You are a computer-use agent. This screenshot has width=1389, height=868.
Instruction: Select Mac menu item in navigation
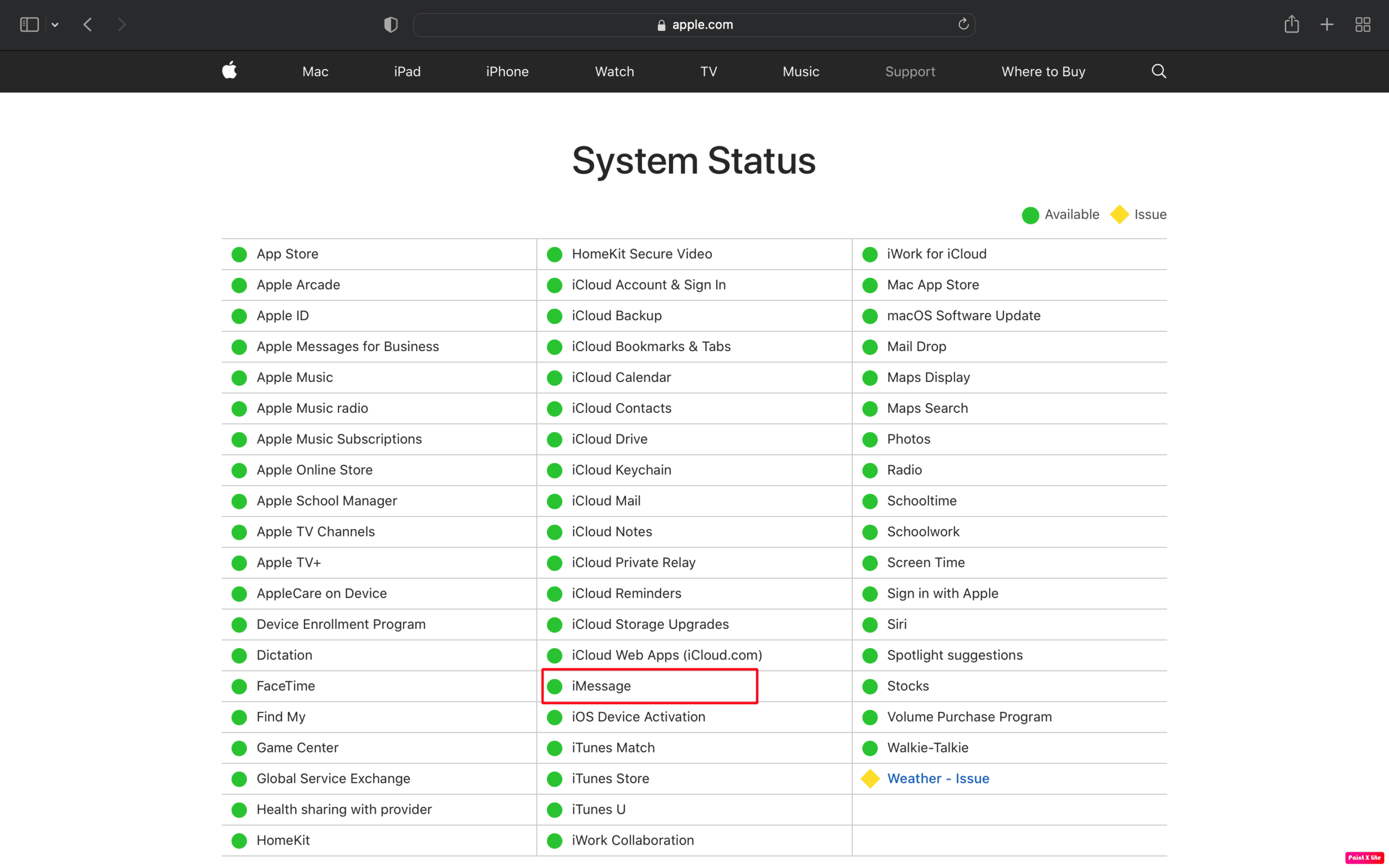(315, 71)
